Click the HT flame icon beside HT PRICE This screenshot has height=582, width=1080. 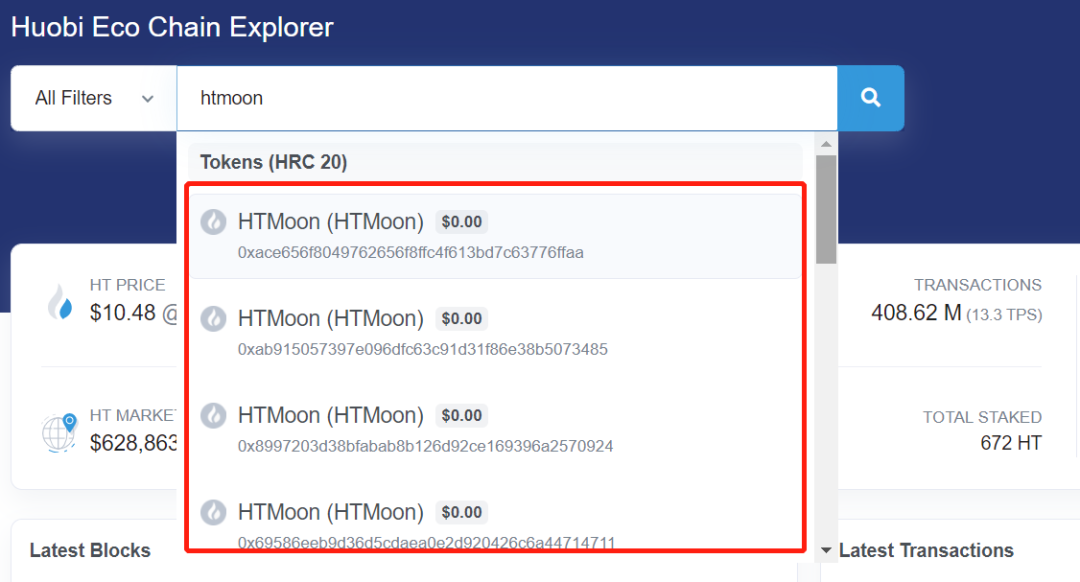(61, 302)
